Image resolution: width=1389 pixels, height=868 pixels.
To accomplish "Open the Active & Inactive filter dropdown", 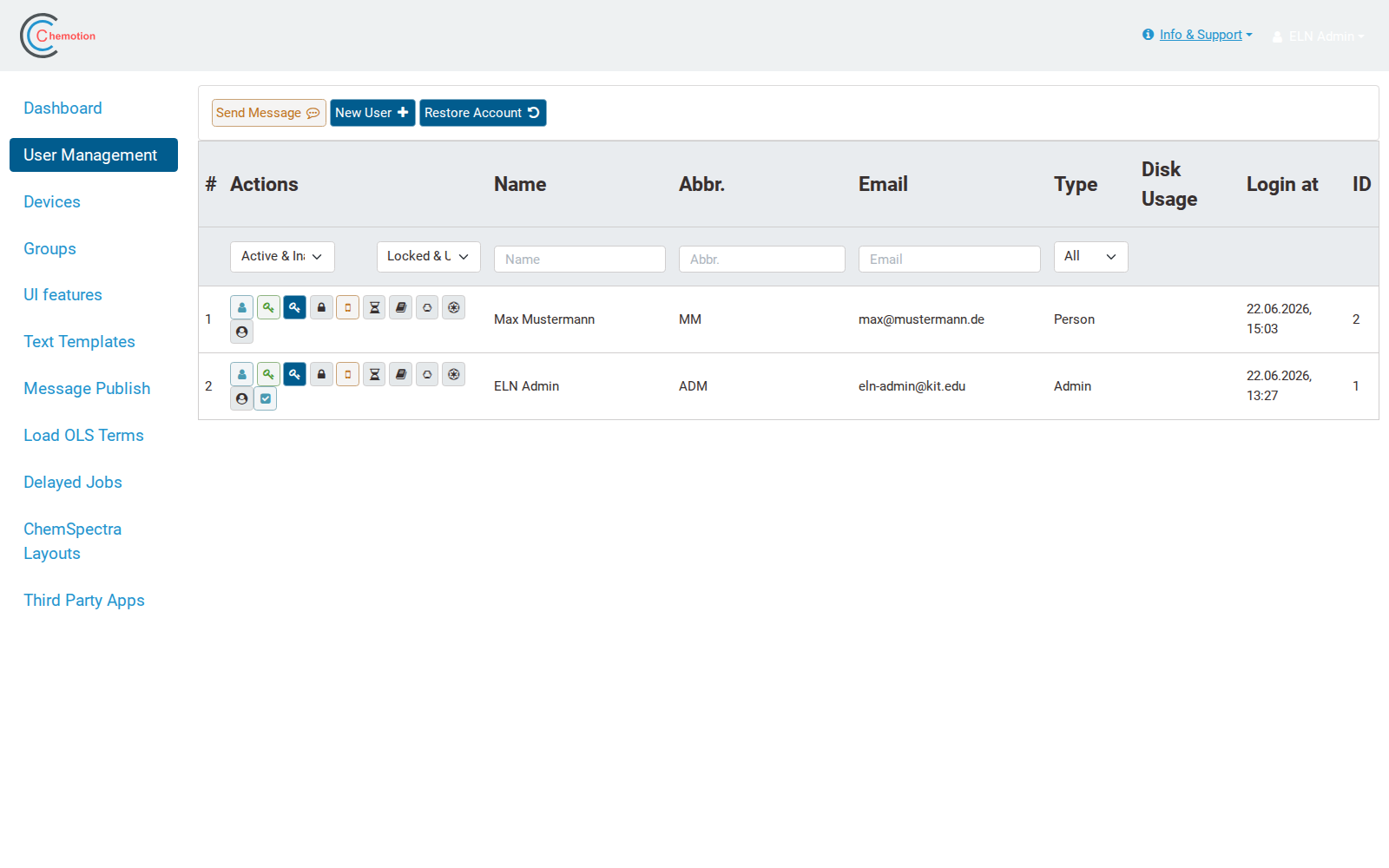I will 282,256.
